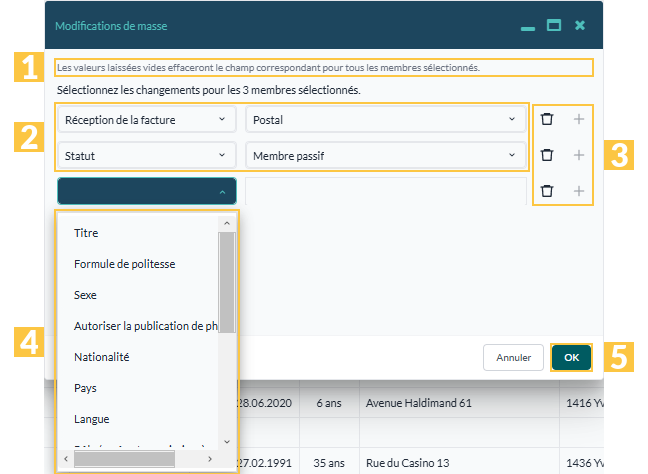This screenshot has width=648, height=474.
Task: Click the horizontal scrollbar left arrow
Action: (66, 459)
